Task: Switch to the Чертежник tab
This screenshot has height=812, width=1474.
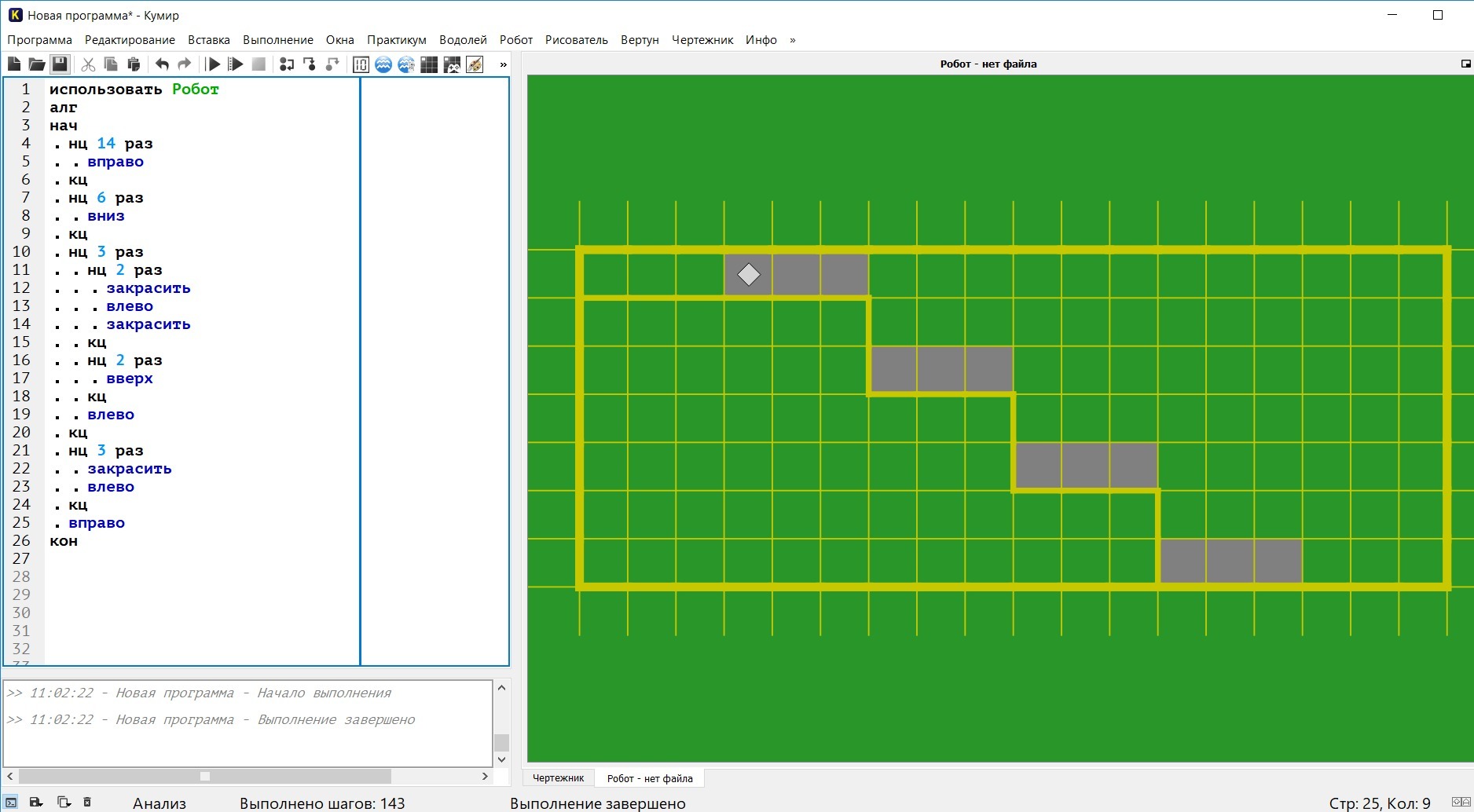Action: pyautogui.click(x=559, y=778)
